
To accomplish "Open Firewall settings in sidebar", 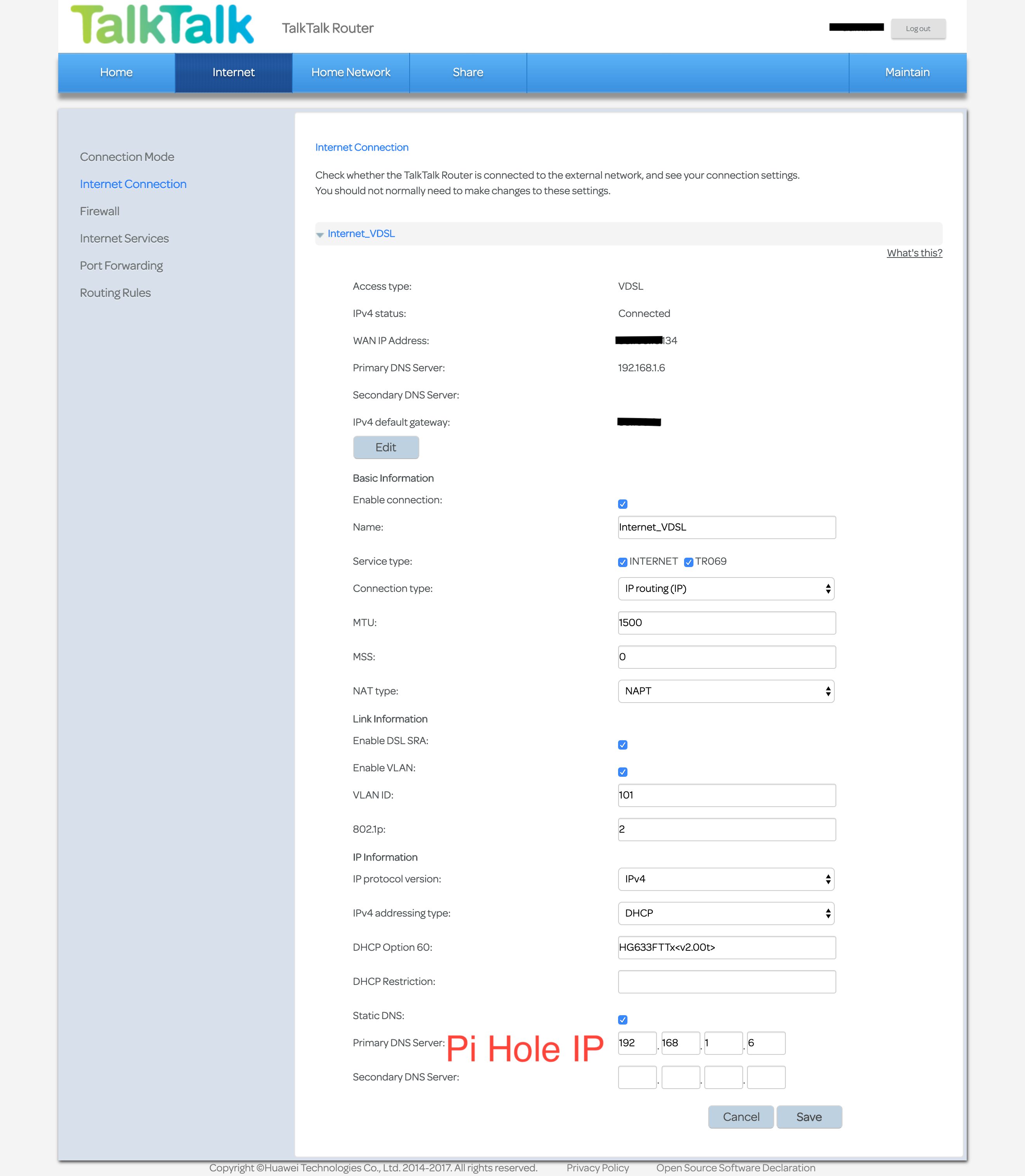I will pyautogui.click(x=99, y=211).
